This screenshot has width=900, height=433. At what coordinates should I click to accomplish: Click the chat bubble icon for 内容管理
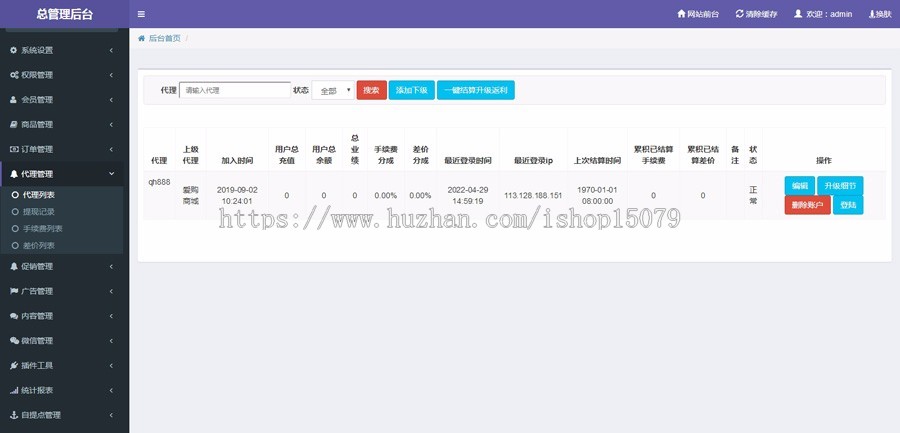click(14, 316)
